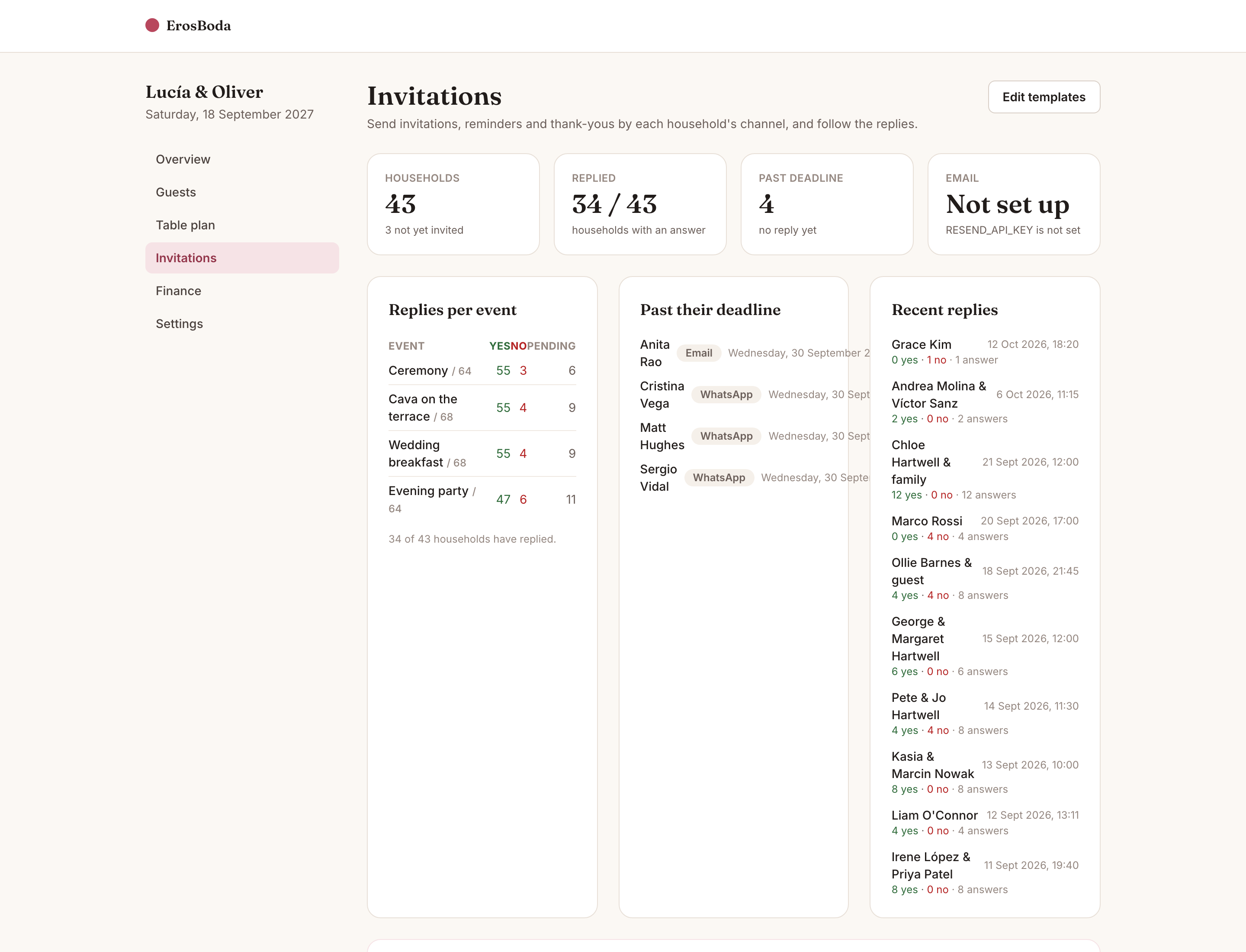Click the Email Not set up card

coord(1014,204)
